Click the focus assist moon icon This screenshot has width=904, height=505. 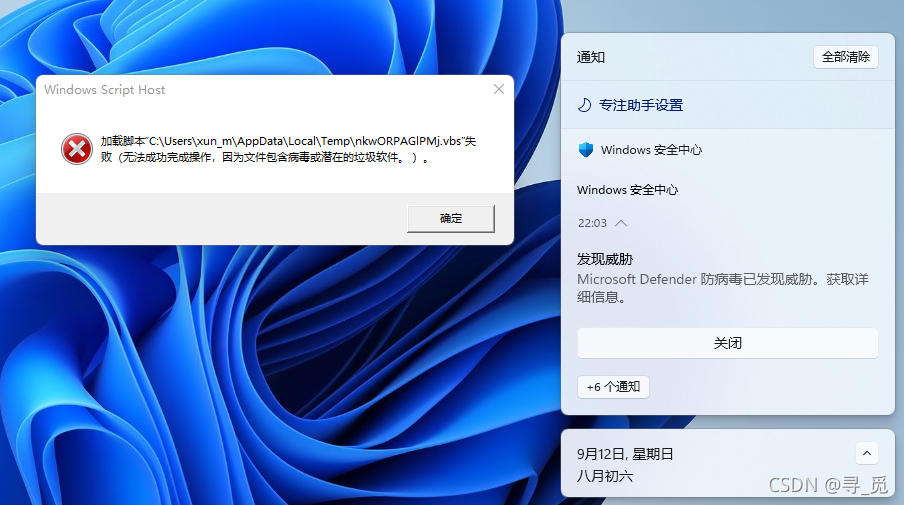point(585,105)
